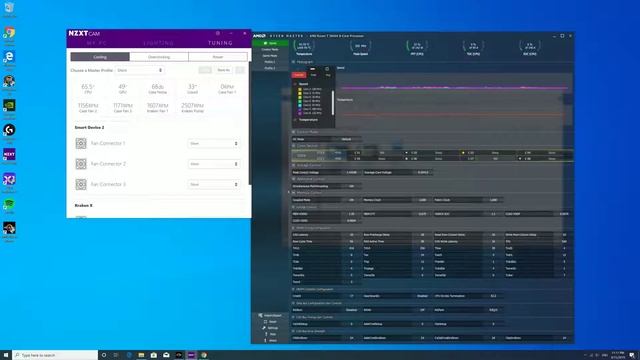This screenshot has width=640, height=360.
Task: Open Recycle Bin desktop icon
Action: point(9,9)
